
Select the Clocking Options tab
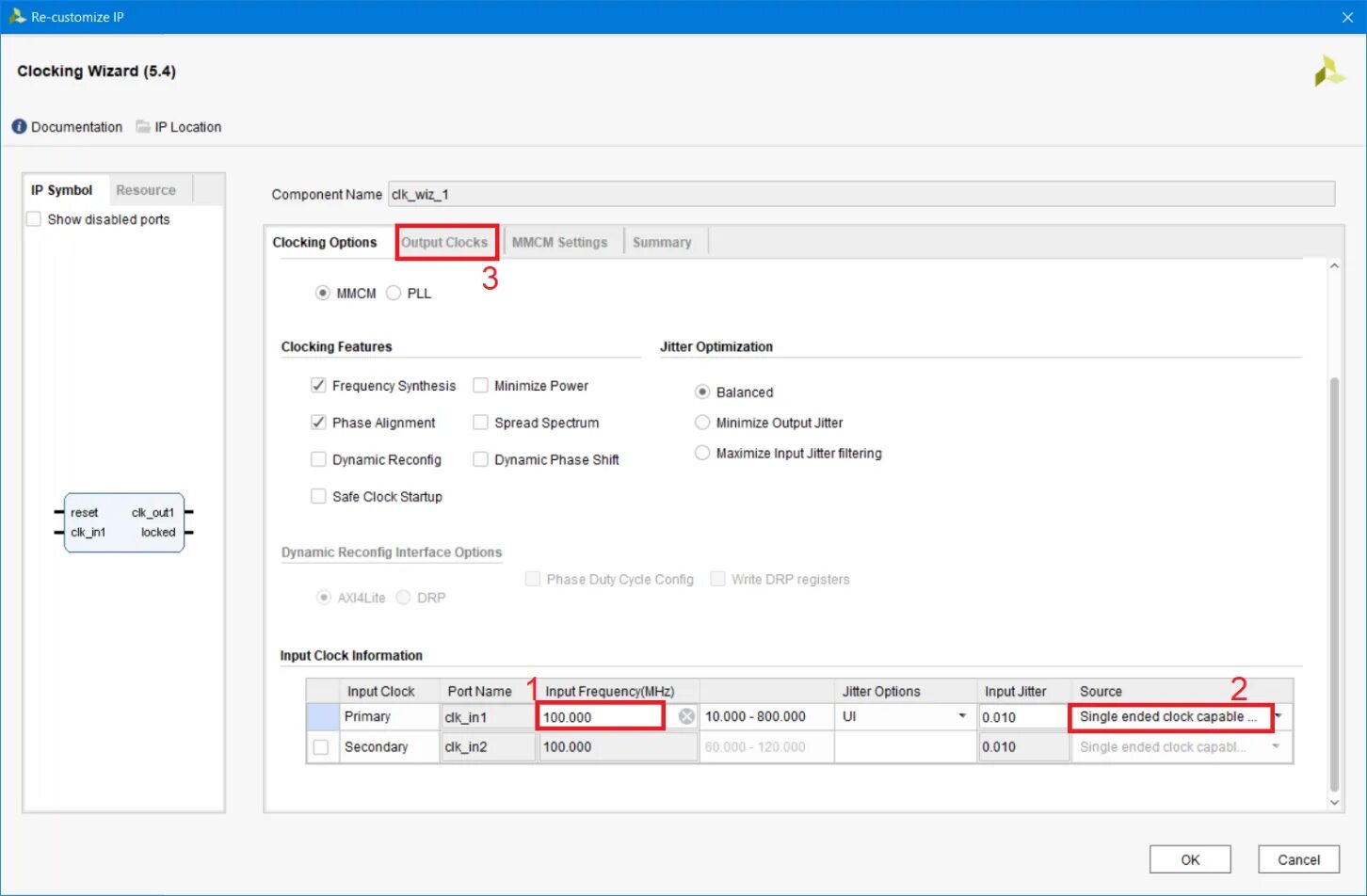(325, 242)
